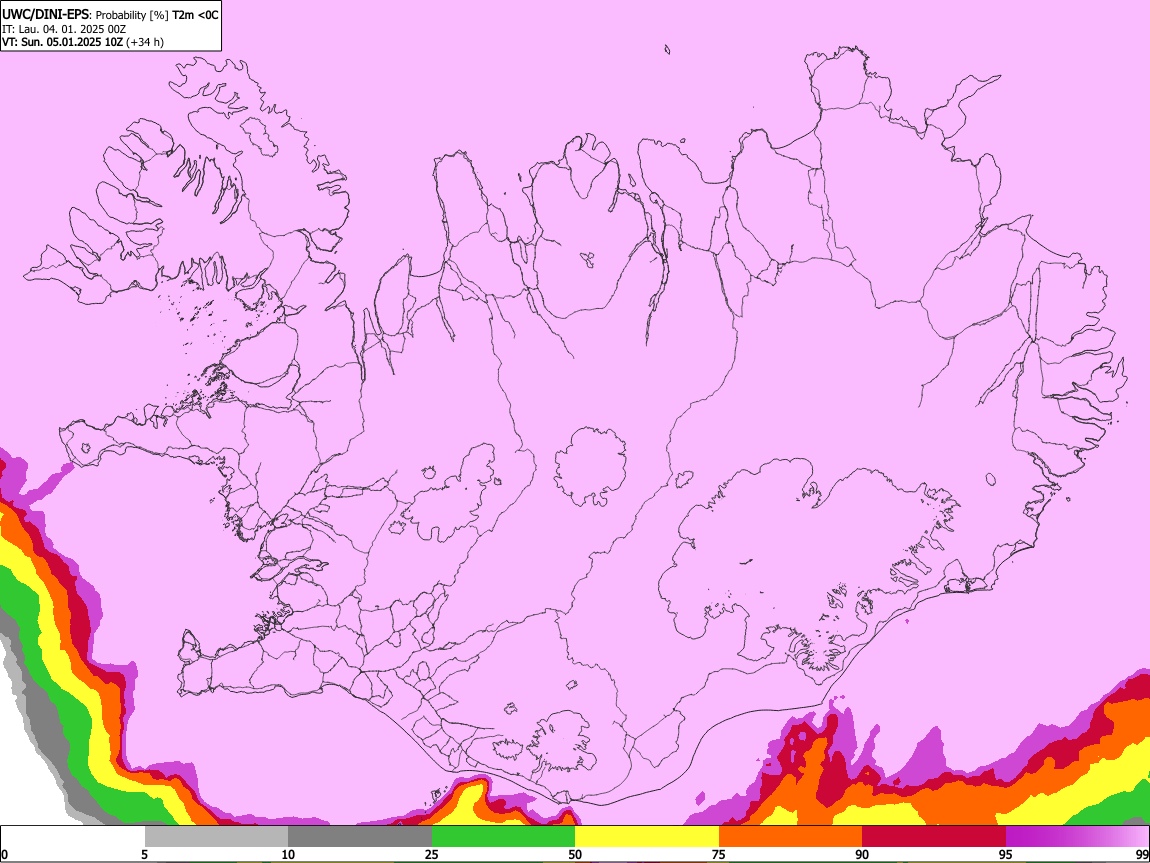
Task: Click the legend value '75'
Action: tap(719, 855)
